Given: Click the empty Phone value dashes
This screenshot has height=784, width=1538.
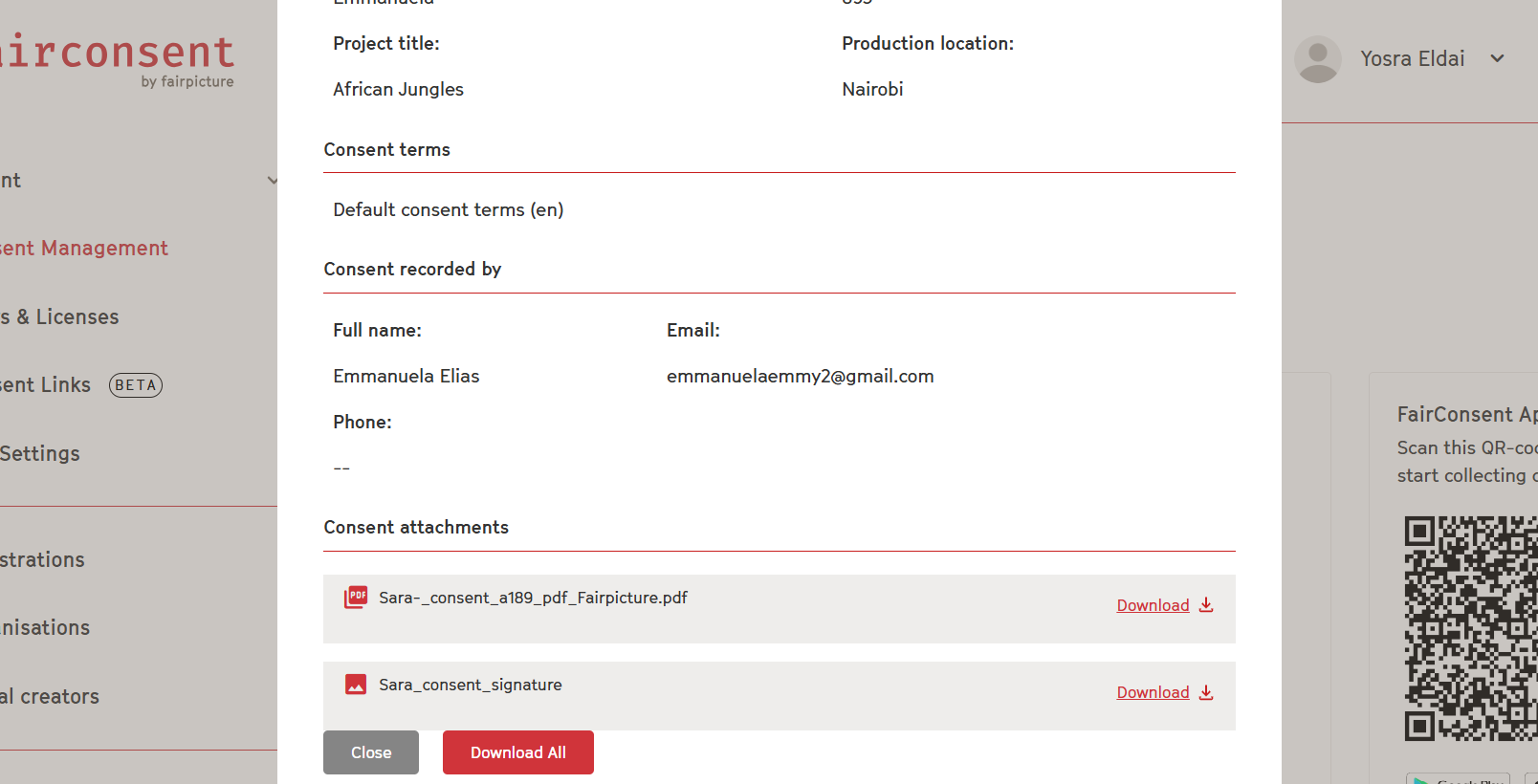Looking at the screenshot, I should 341,468.
